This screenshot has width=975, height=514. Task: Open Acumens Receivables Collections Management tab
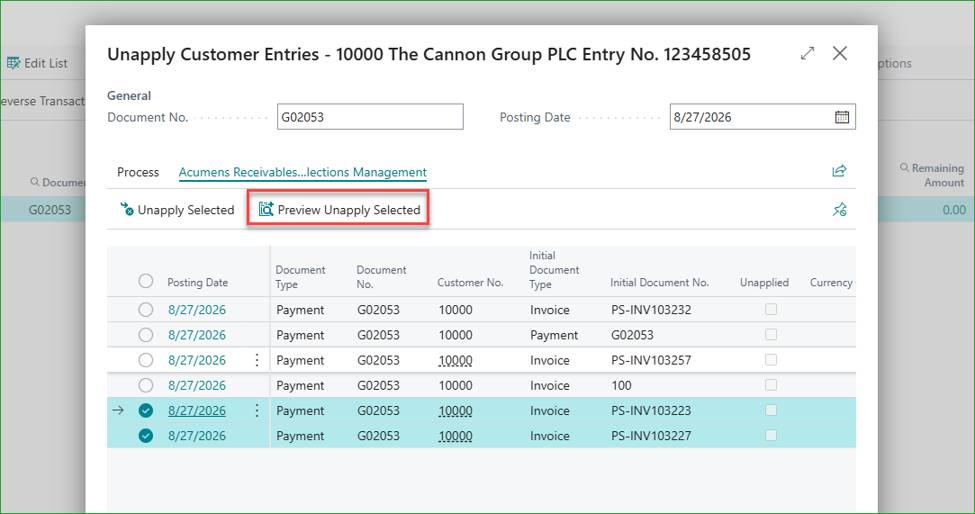click(302, 172)
